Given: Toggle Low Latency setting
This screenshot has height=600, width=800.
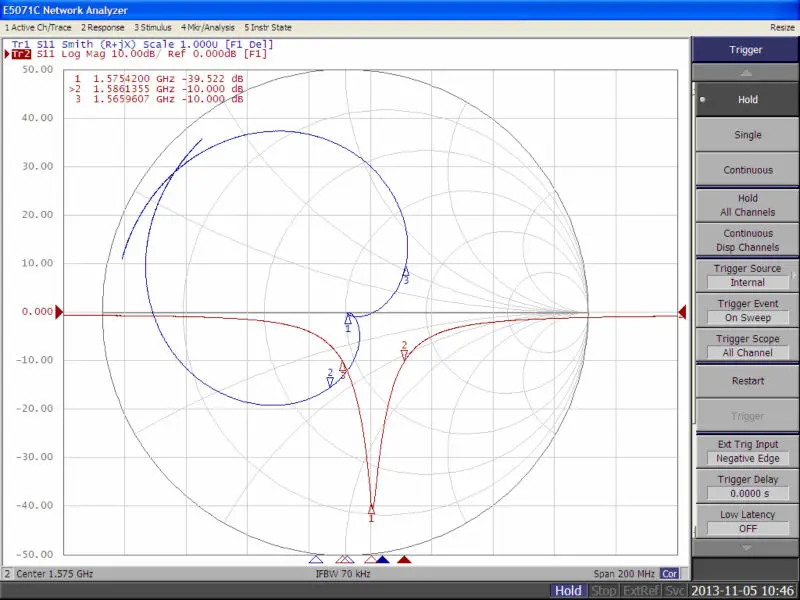Looking at the screenshot, I should point(747,521).
